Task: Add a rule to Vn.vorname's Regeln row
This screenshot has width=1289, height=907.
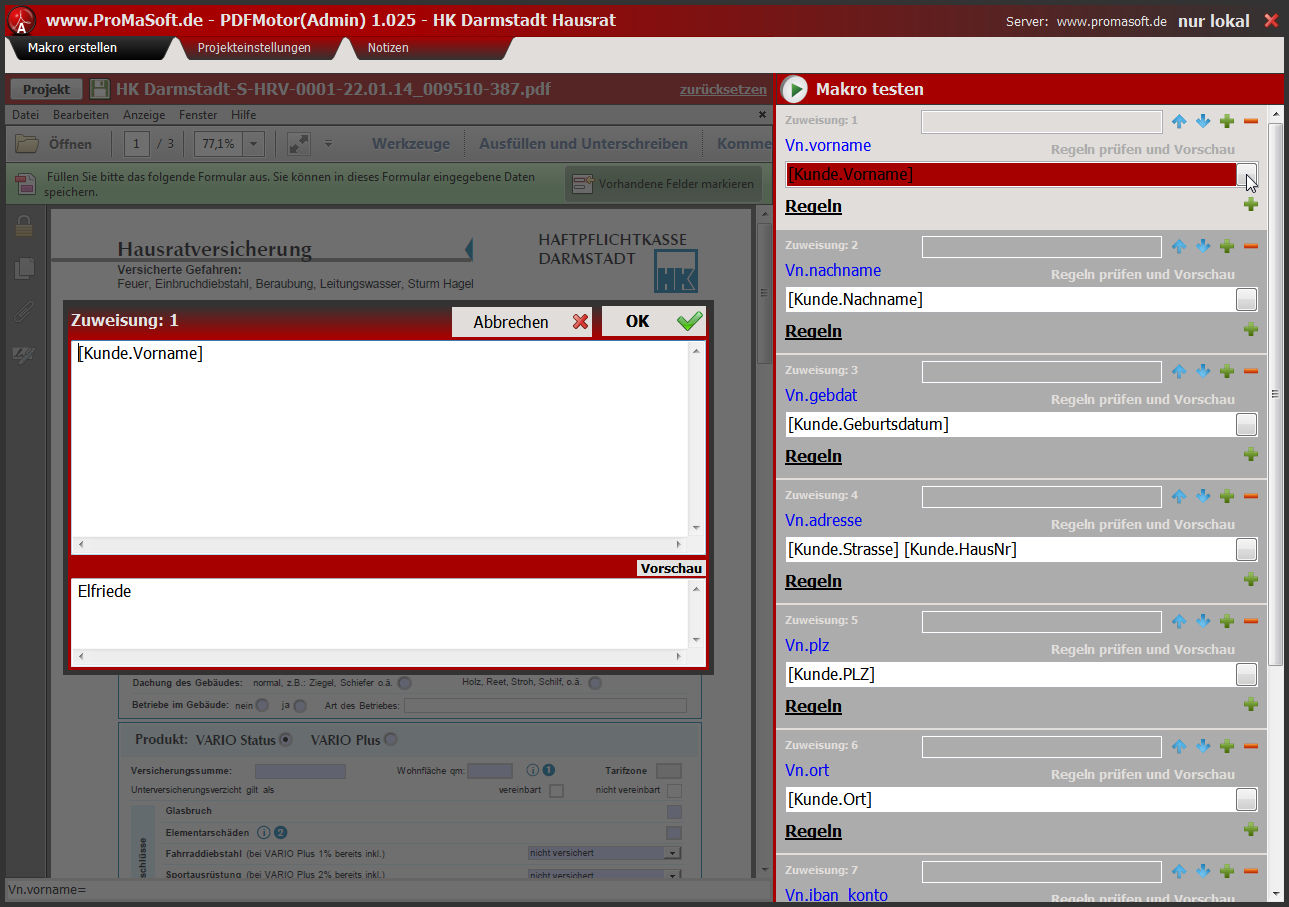Action: (1250, 205)
